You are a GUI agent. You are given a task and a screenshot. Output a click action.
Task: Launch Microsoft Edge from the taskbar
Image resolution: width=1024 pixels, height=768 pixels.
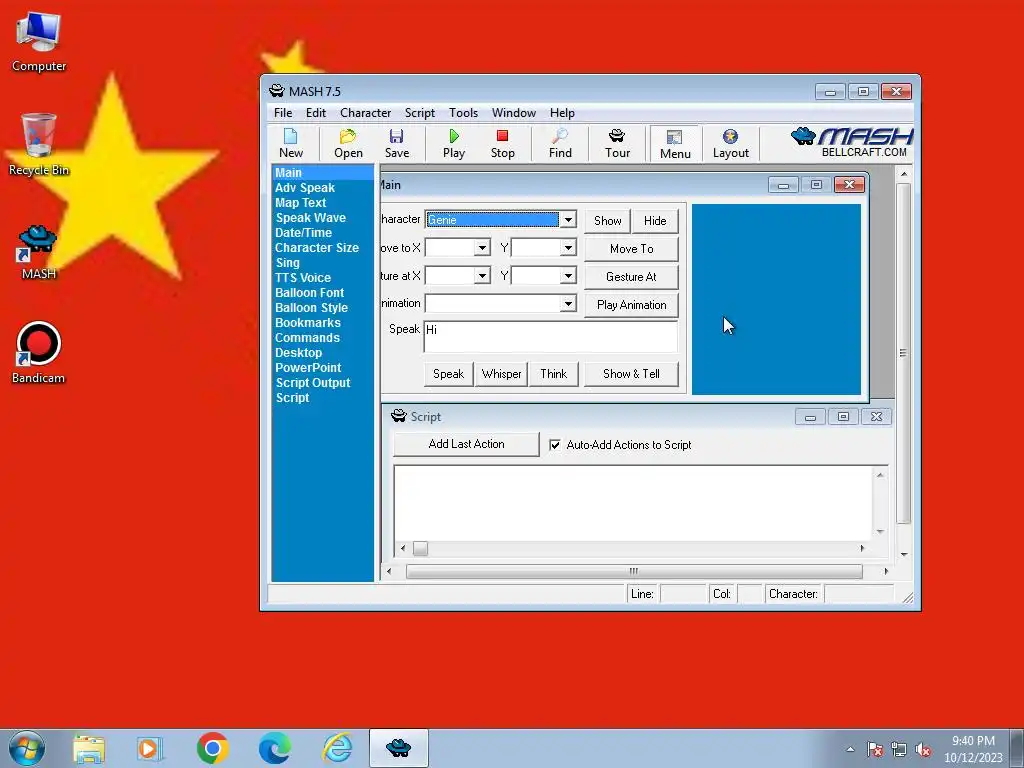(275, 748)
